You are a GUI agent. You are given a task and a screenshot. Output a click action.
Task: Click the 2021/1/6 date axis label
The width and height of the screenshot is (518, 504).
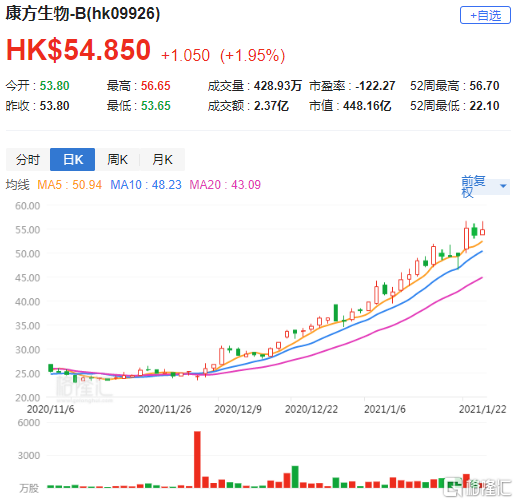tap(385, 409)
